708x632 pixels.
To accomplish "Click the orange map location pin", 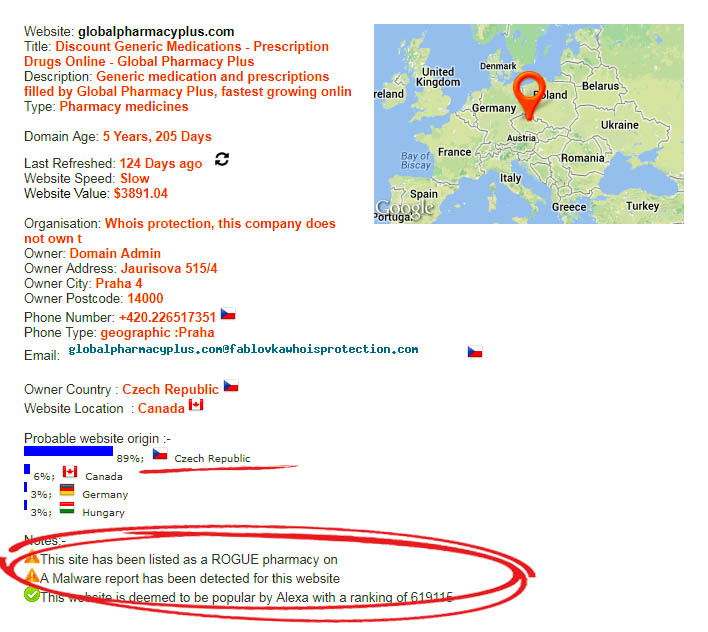I will click(529, 95).
